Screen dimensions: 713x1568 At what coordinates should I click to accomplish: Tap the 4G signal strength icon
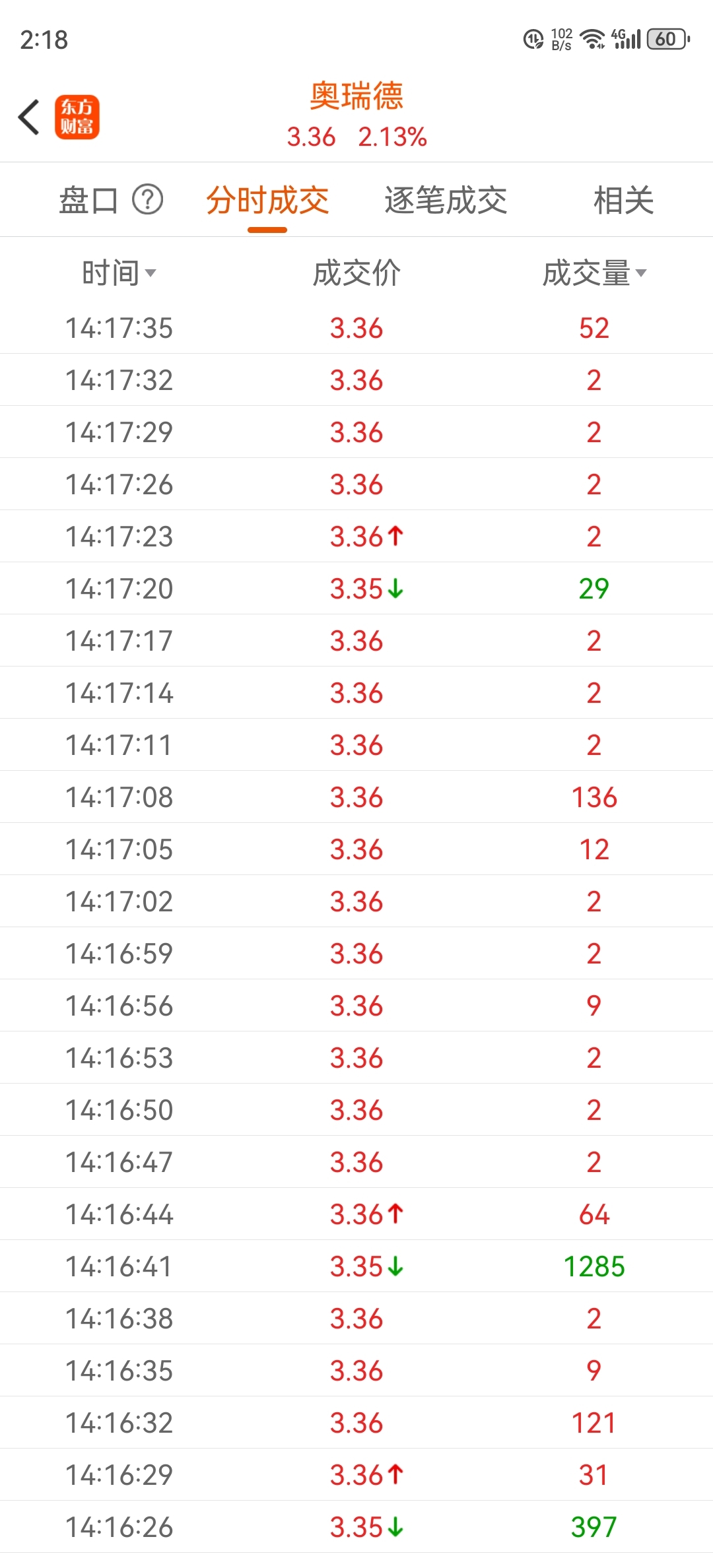(x=626, y=40)
